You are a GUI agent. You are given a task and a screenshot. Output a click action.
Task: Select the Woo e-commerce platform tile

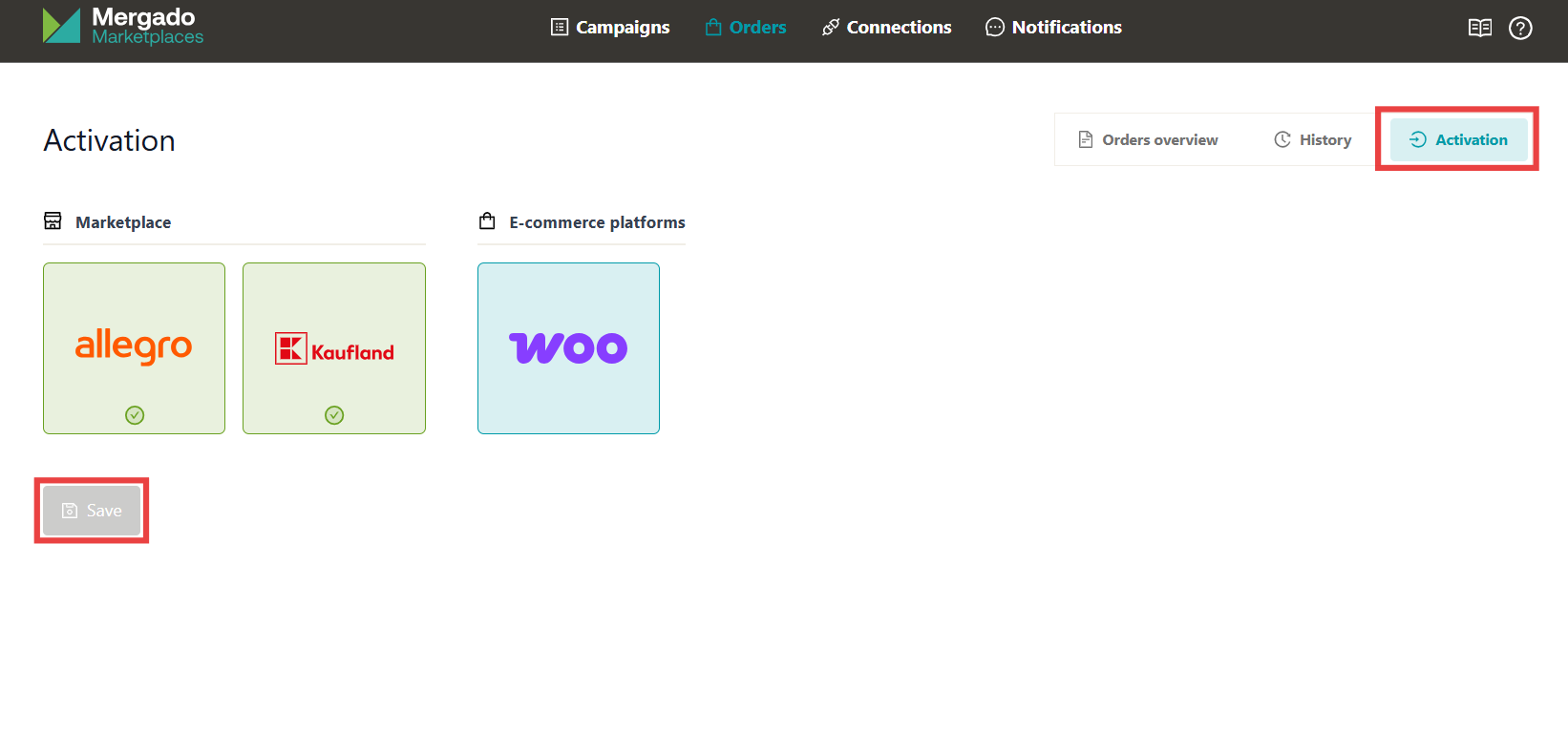click(568, 348)
